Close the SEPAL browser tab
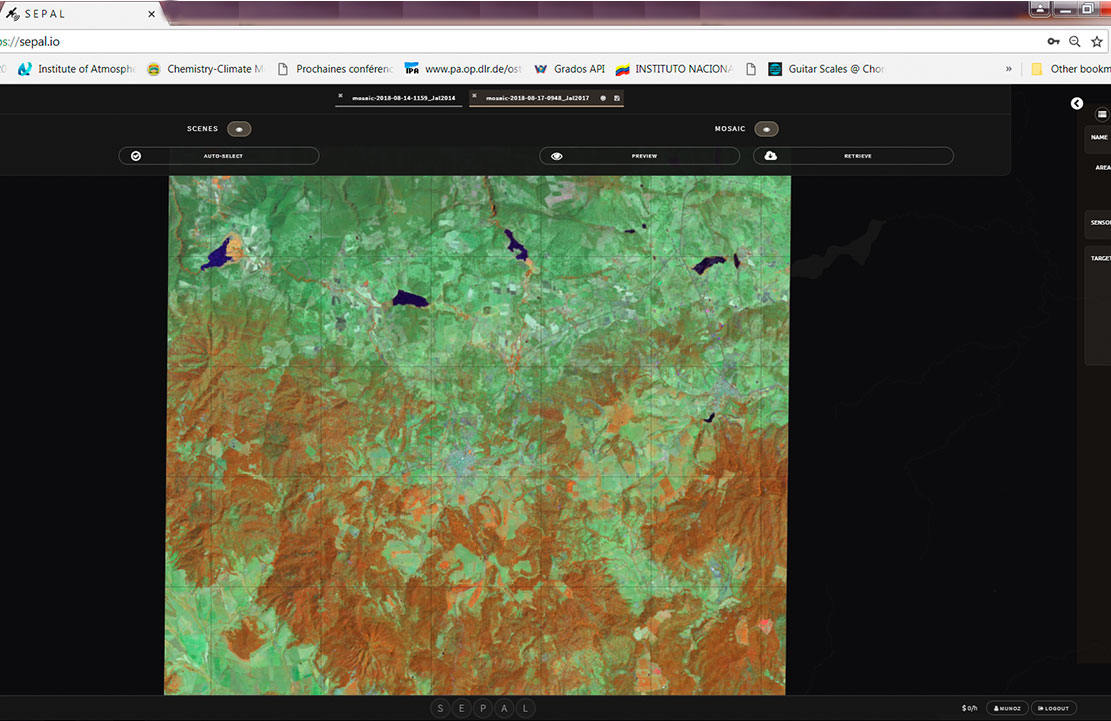Viewport: 1111px width, 721px height. [x=152, y=14]
